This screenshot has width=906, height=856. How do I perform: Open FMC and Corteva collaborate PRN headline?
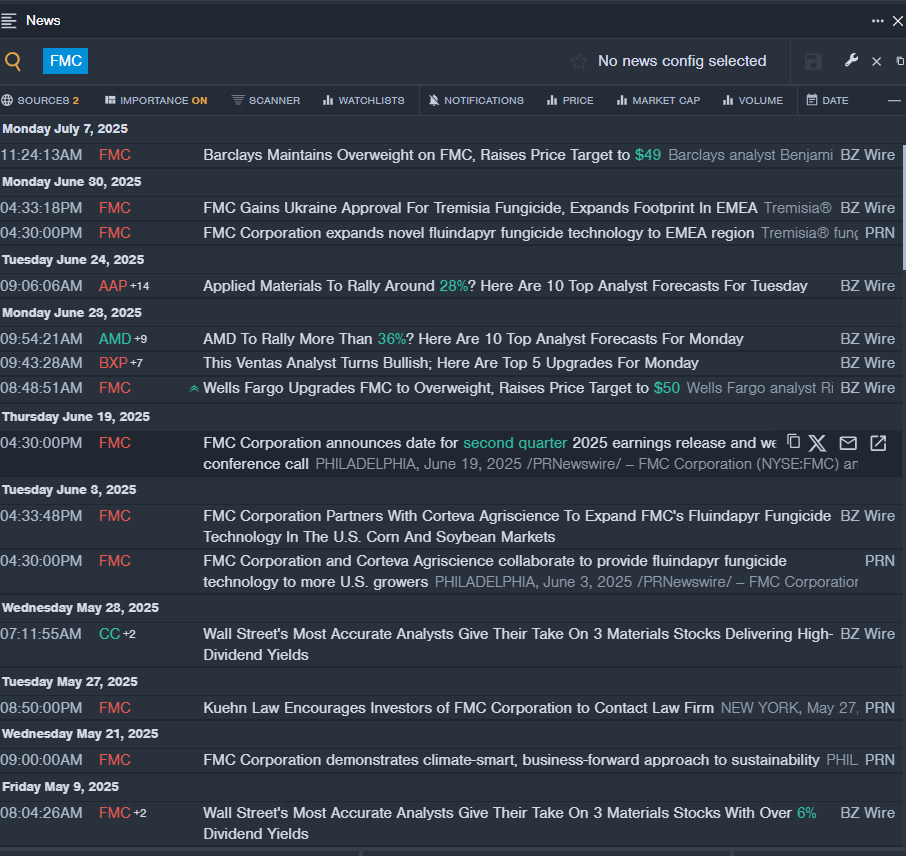point(495,571)
